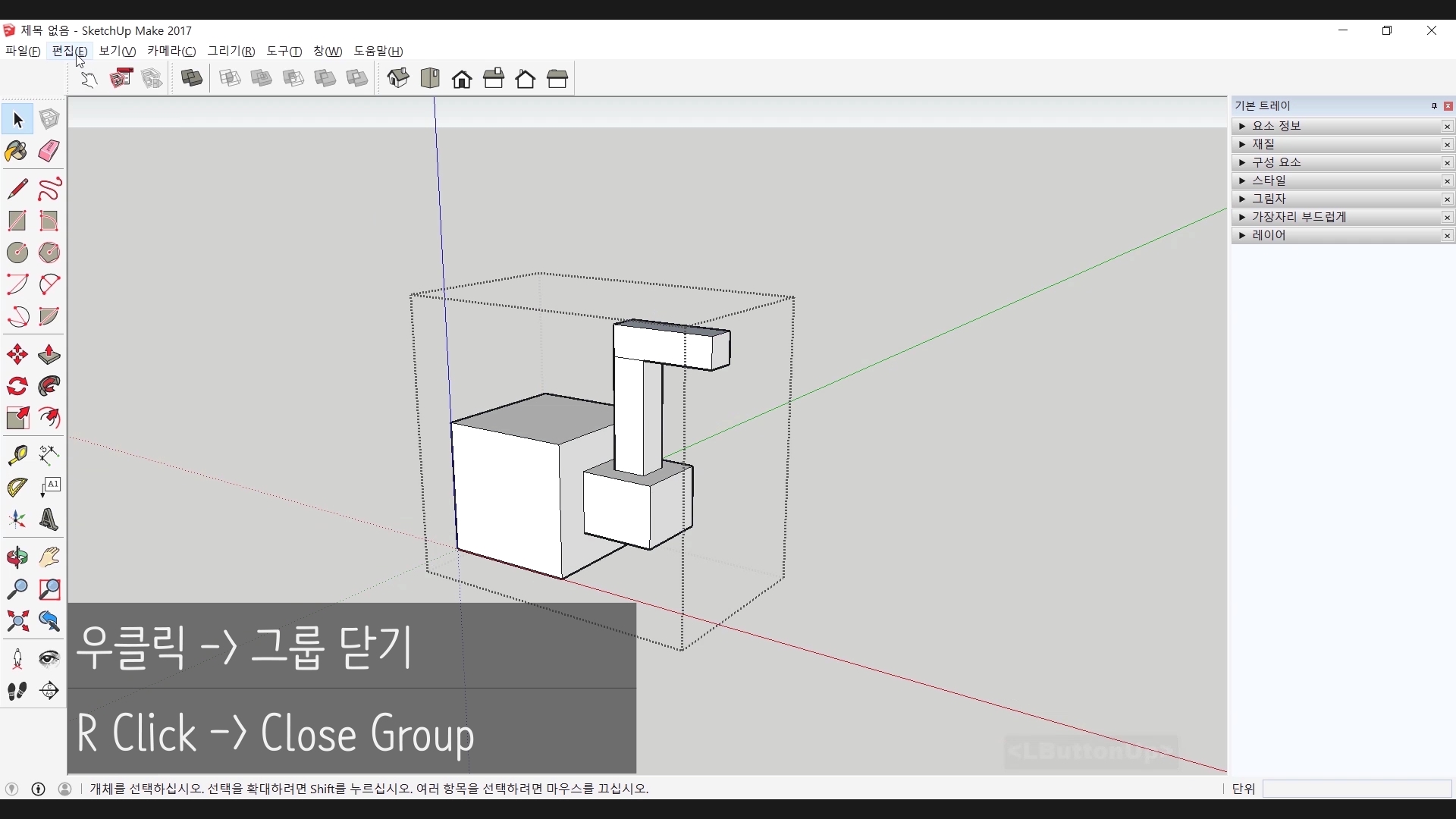Select the Tape Measure tool
The image size is (1456, 819).
[x=17, y=454]
